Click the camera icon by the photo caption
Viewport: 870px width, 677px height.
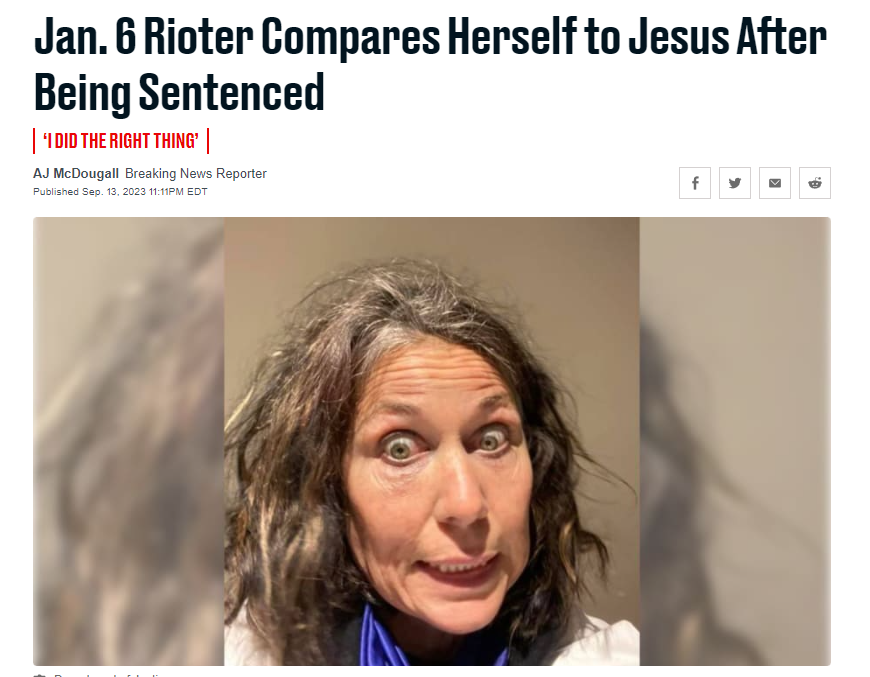(x=39, y=675)
